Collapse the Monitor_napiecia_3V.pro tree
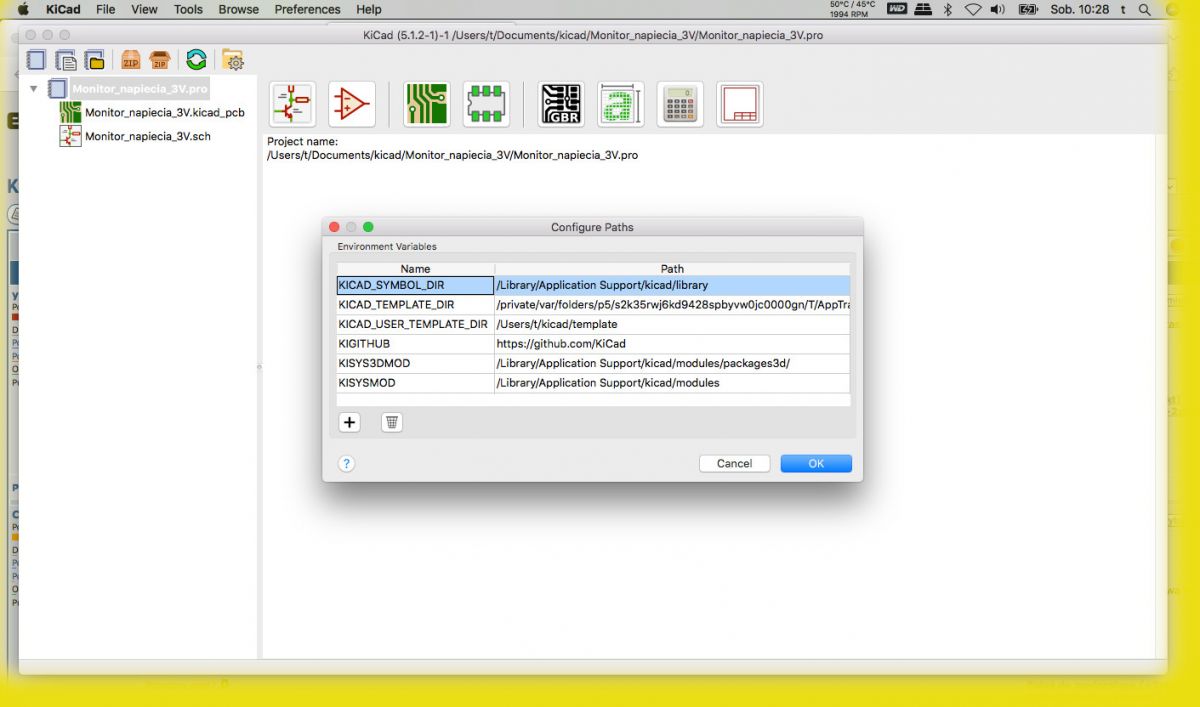1200x707 pixels. (34, 89)
